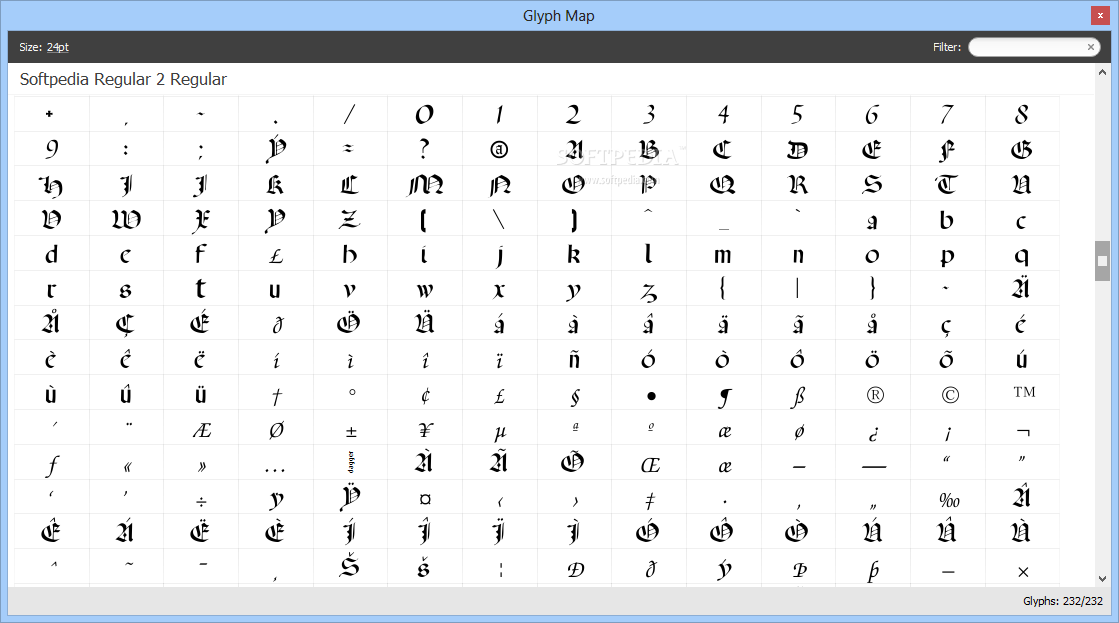This screenshot has width=1119, height=623.
Task: Select the lowercase b glyph
Action: (947, 219)
